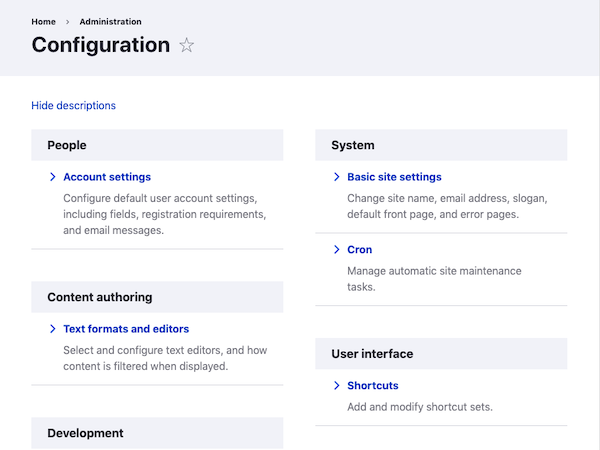The image size is (600, 450).
Task: Open the Shortcuts settings link
Action: coord(373,386)
